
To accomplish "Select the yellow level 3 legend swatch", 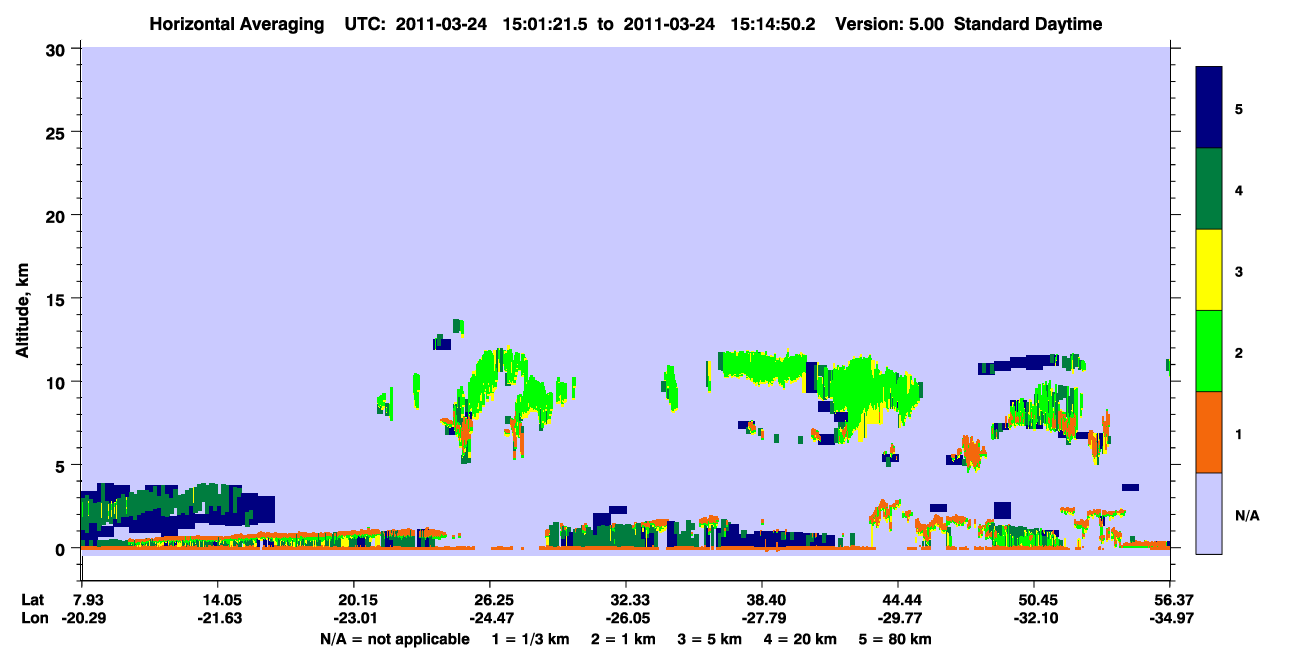I will click(x=1210, y=270).
